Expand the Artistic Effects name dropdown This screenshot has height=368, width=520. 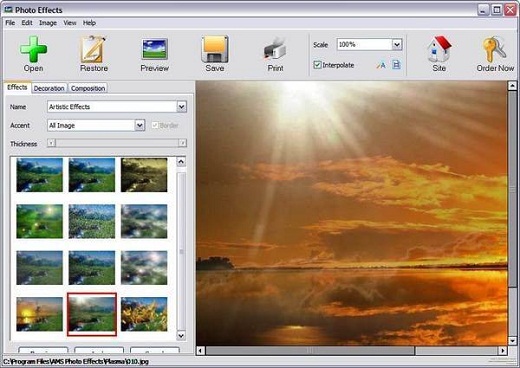[181, 107]
